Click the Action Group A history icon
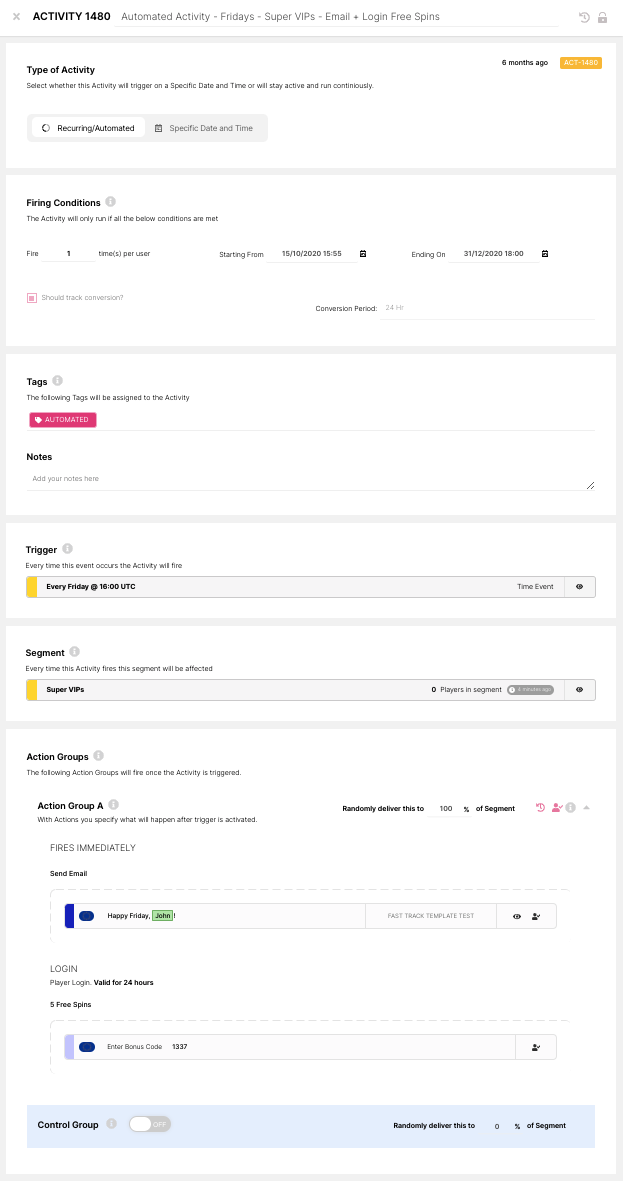623x1181 pixels. pyautogui.click(x=541, y=808)
